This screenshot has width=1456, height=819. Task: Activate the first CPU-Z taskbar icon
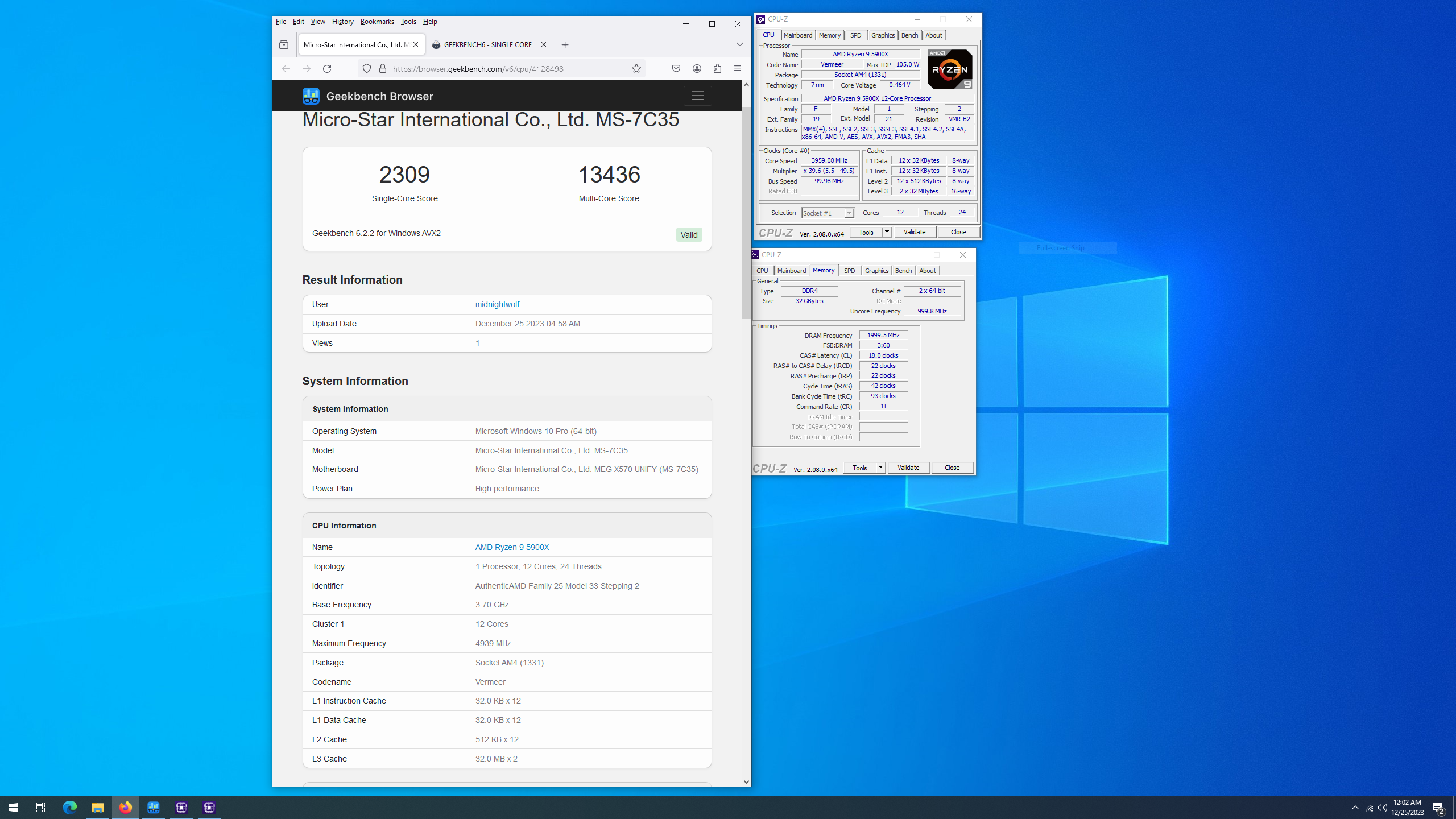[181, 808]
